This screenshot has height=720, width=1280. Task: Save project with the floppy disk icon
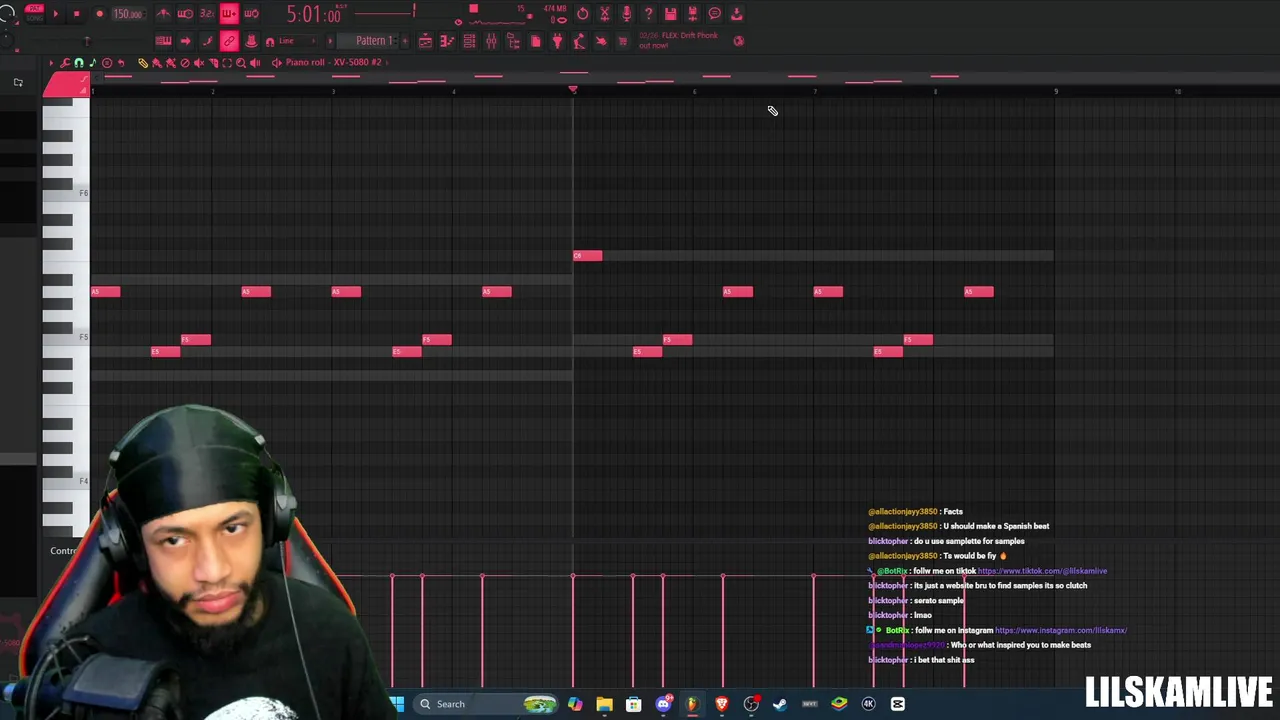point(671,13)
